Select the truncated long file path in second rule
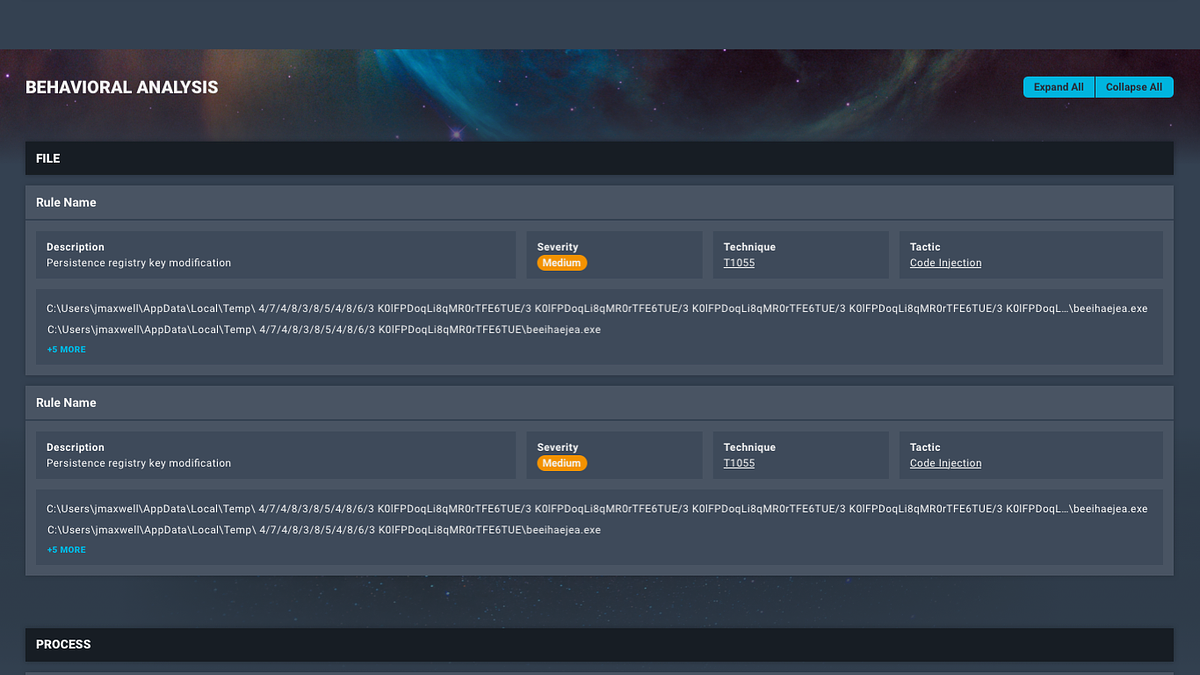The width and height of the screenshot is (1200, 675). [596, 509]
